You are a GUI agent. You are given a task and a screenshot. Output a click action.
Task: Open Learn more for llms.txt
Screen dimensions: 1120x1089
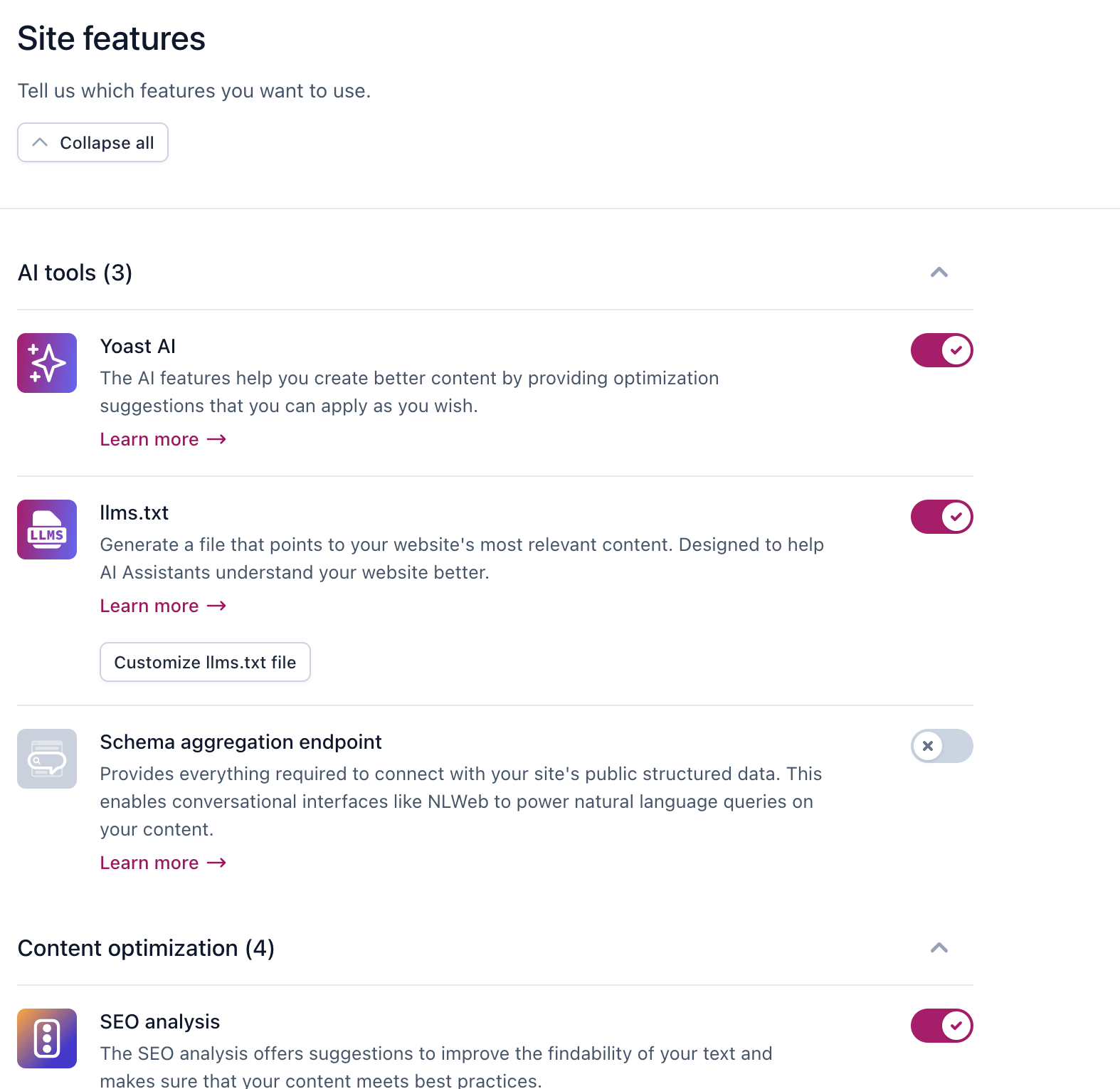[x=149, y=606]
